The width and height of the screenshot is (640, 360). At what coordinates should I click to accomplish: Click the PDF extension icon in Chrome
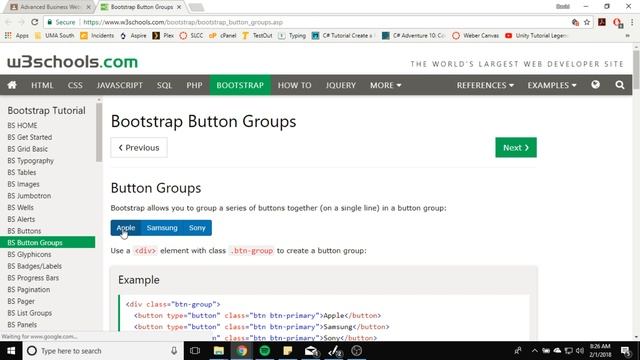602,22
